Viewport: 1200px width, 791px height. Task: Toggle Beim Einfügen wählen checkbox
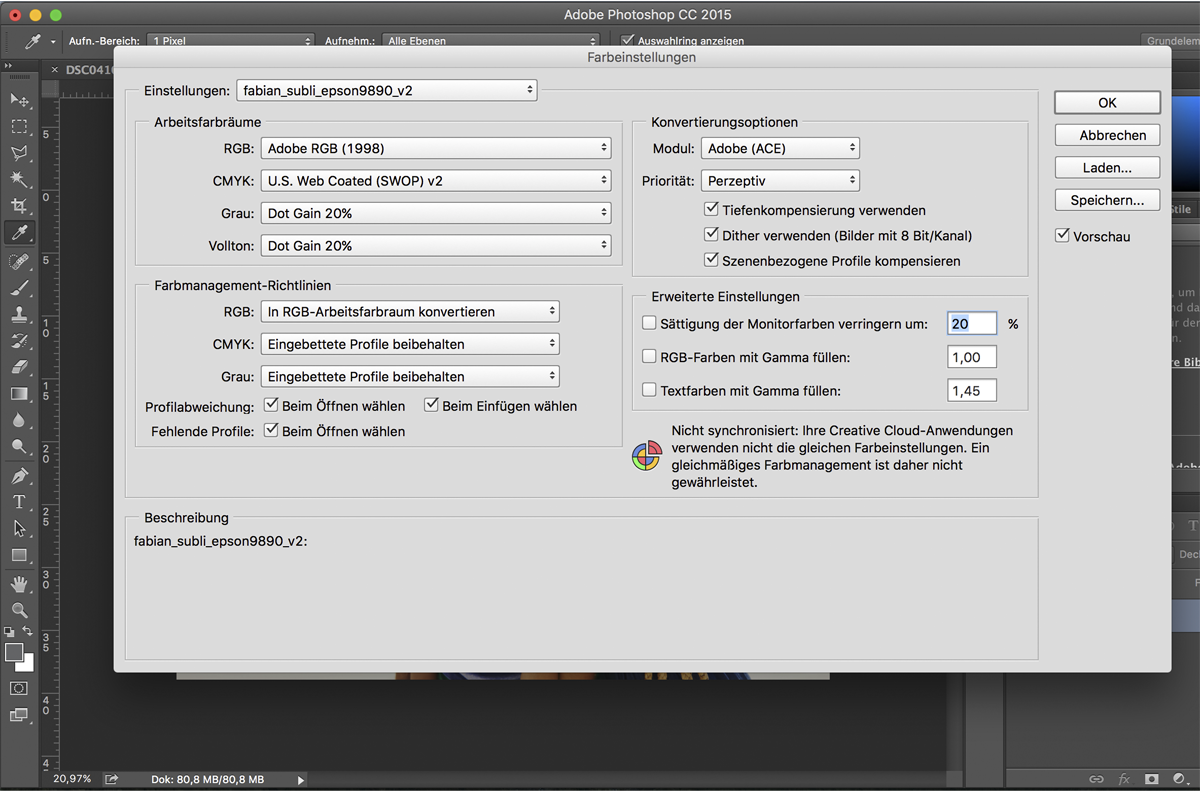(431, 405)
